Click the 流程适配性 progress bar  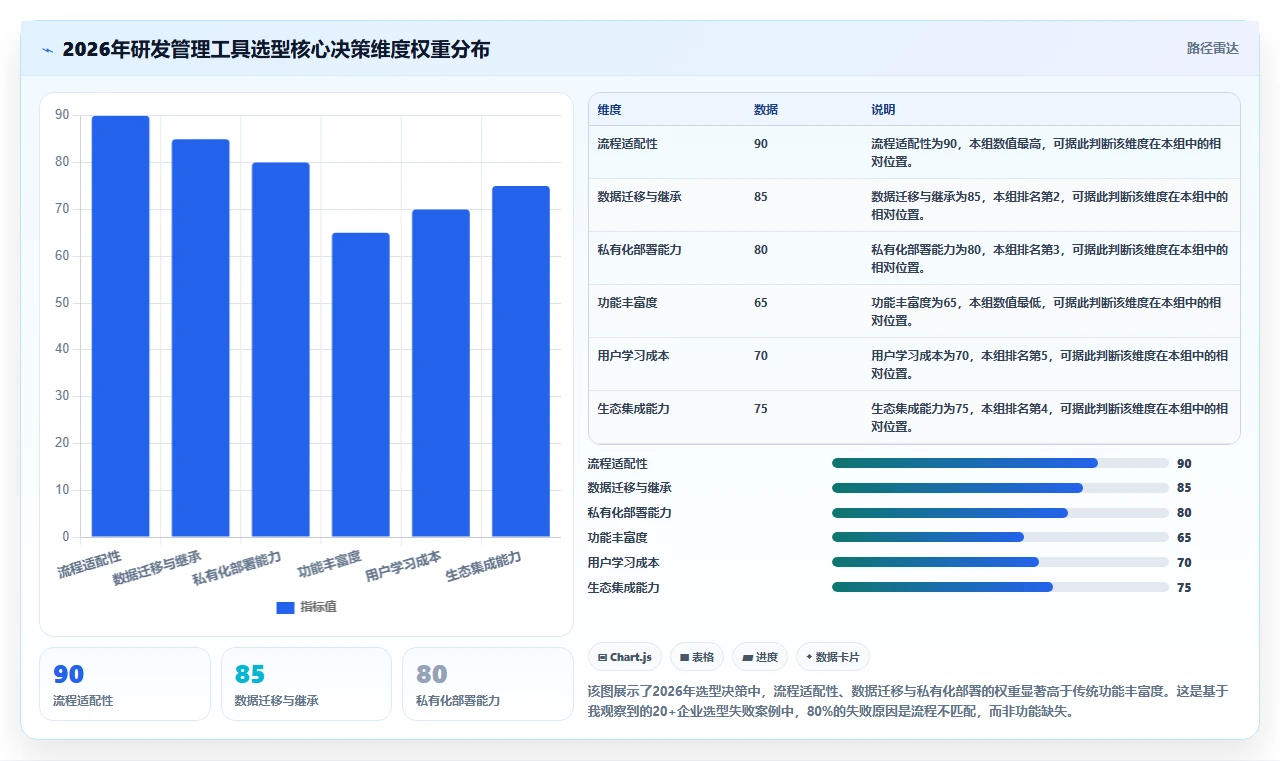(x=1000, y=464)
